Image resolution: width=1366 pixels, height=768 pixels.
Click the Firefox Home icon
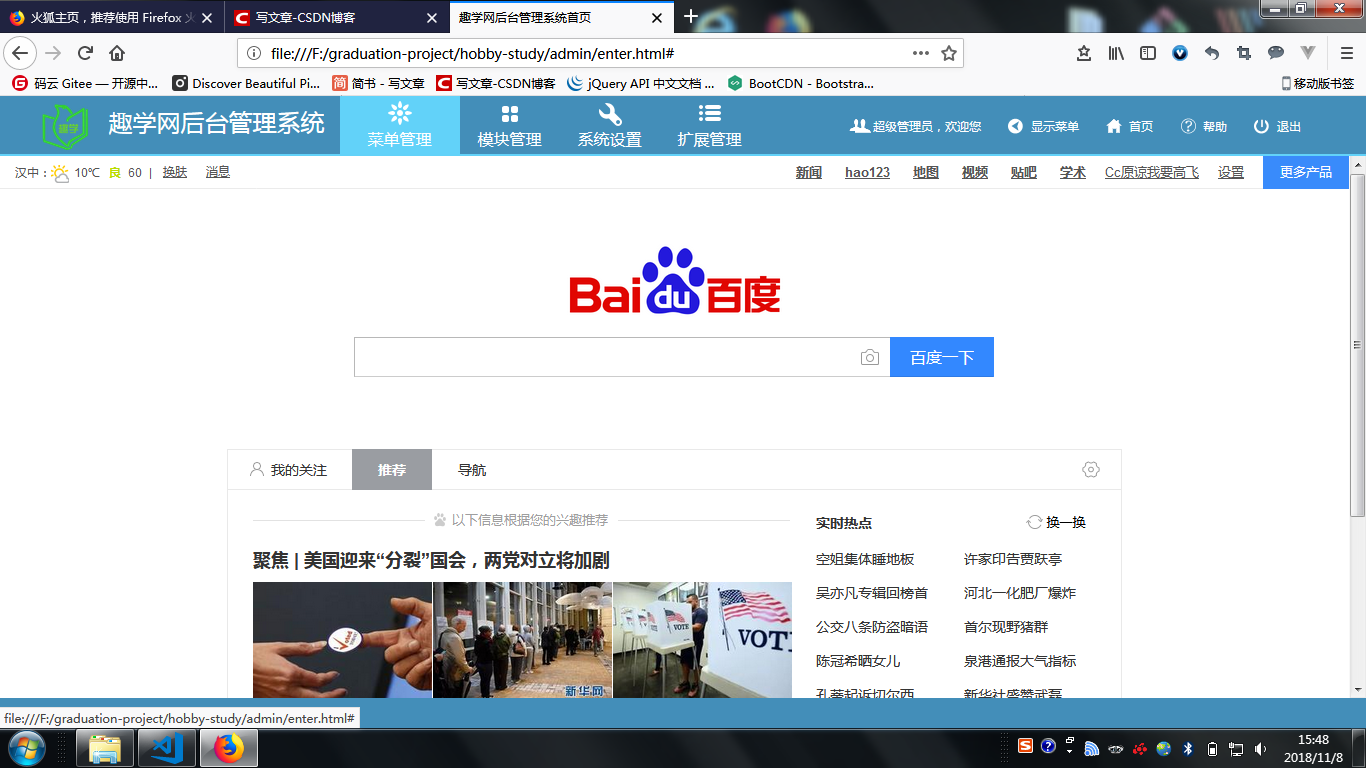(117, 53)
